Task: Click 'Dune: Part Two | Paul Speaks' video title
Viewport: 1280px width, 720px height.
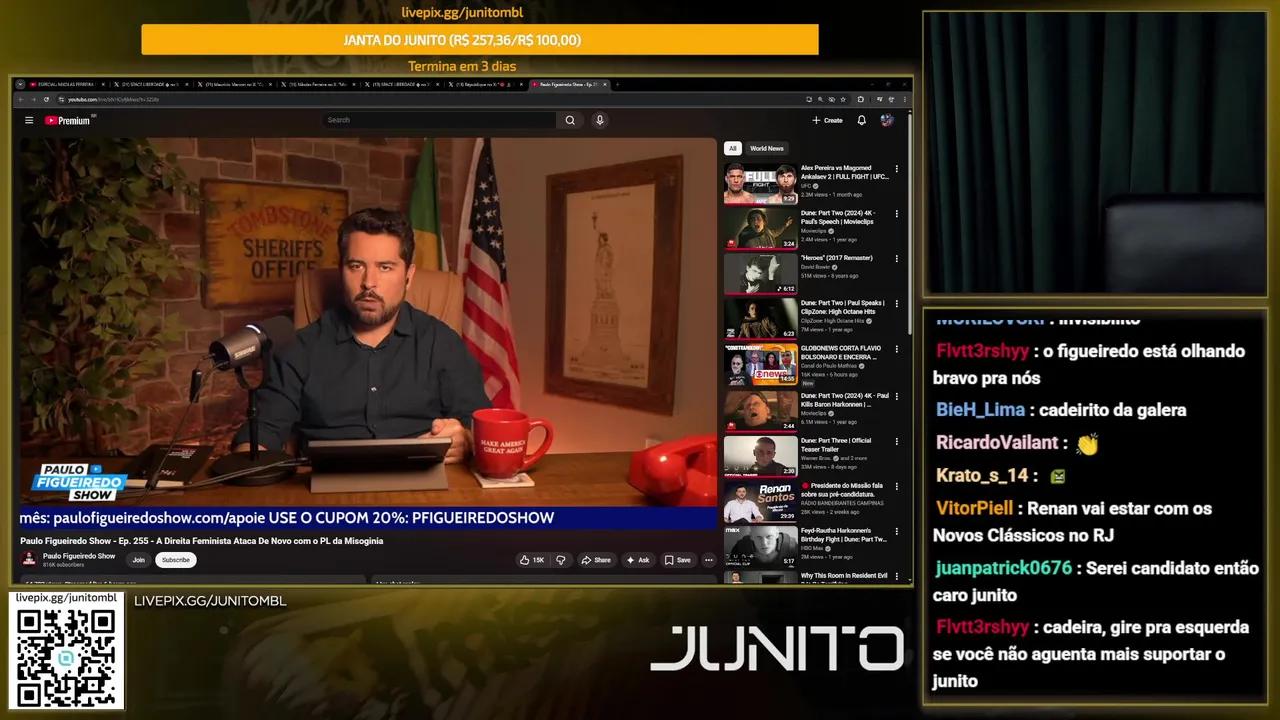Action: click(842, 307)
